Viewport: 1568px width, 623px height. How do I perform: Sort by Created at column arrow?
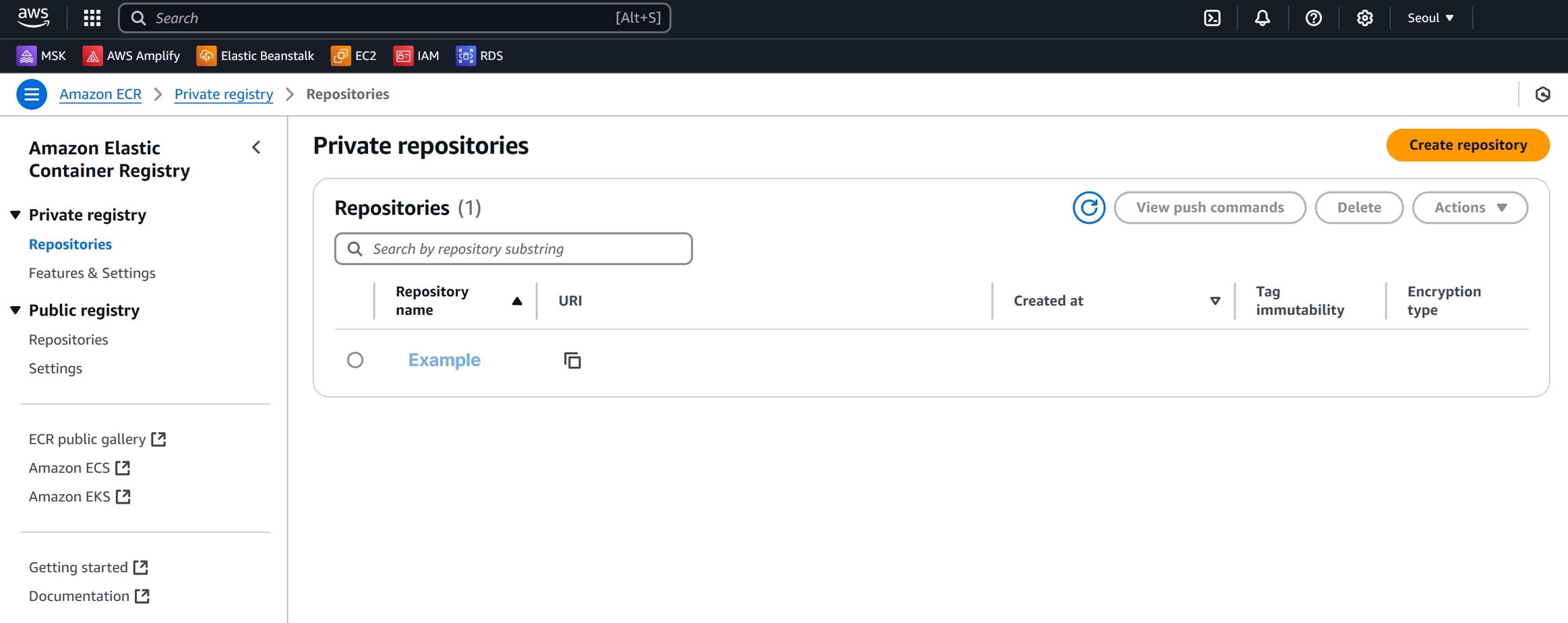point(1215,301)
